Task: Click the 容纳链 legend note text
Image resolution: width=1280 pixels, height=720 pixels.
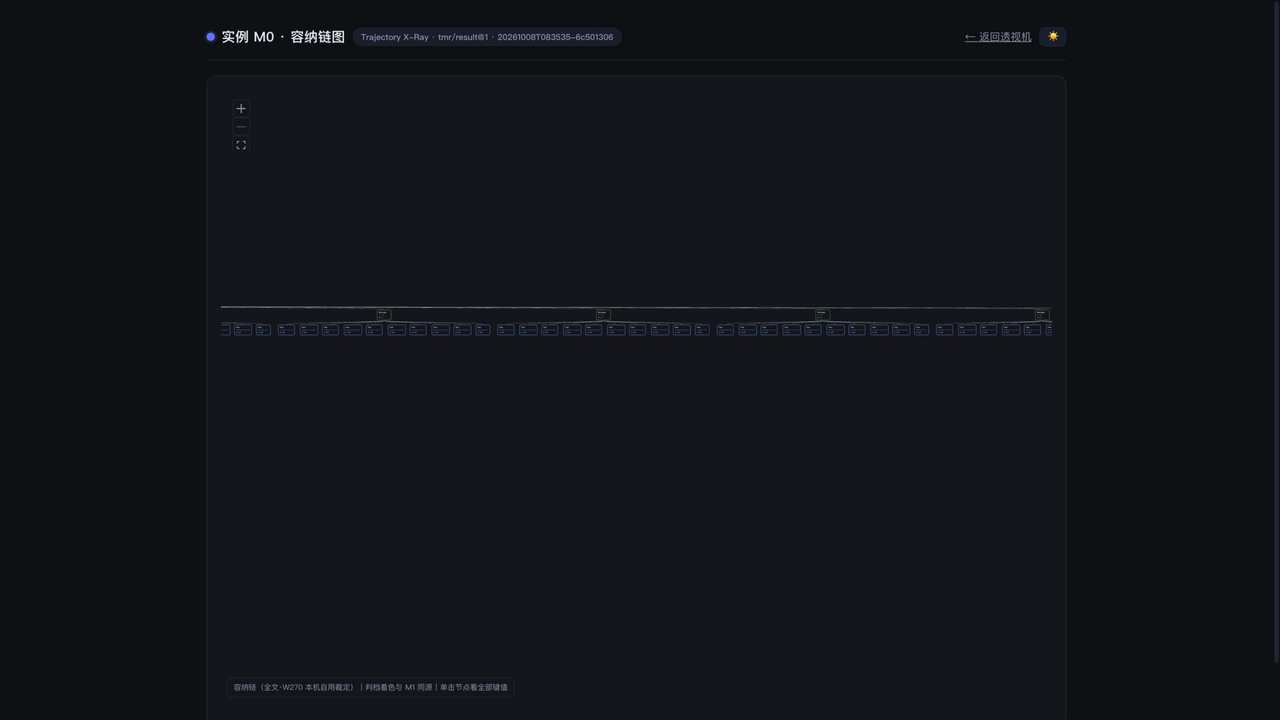Action: [x=370, y=687]
